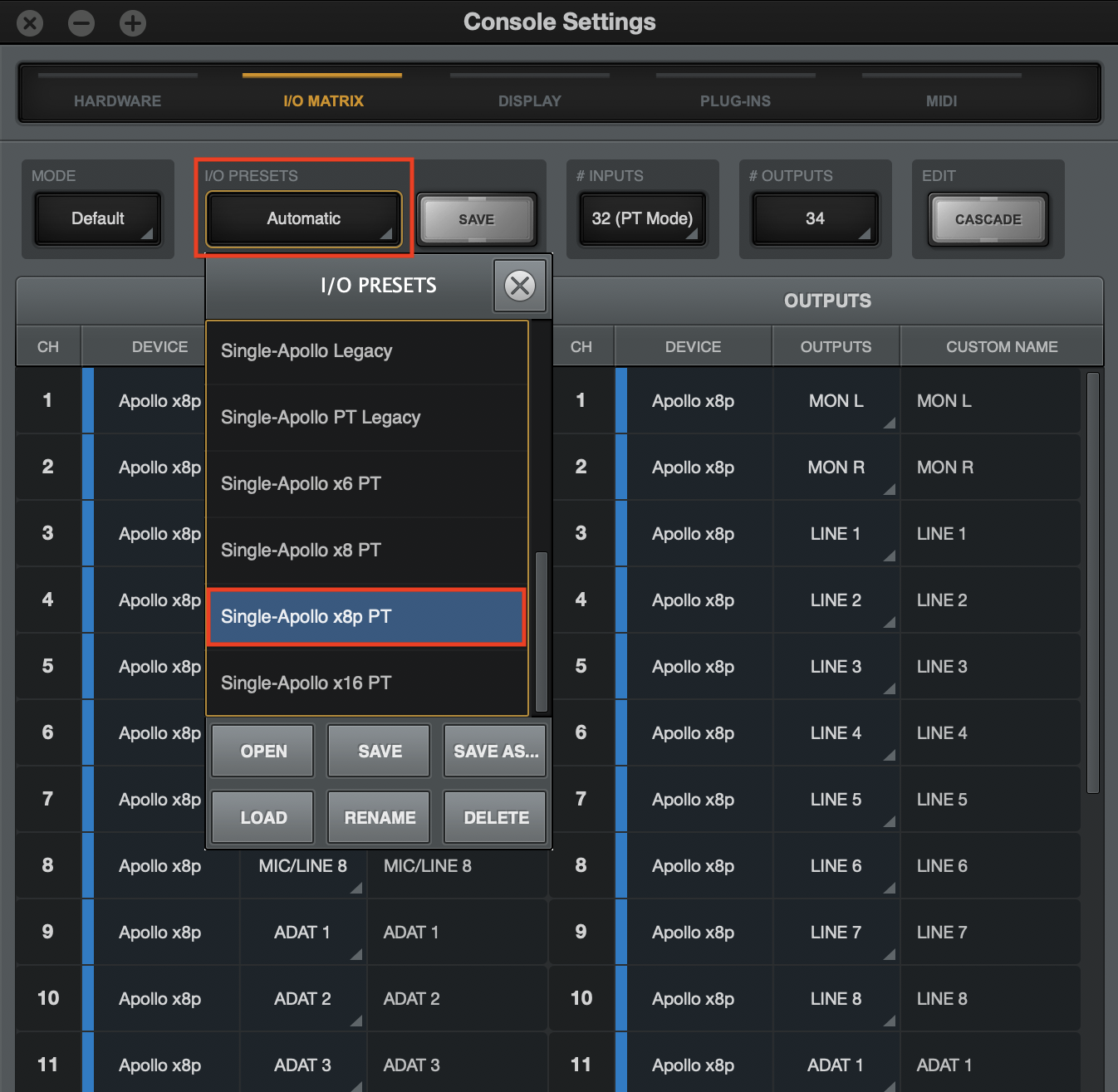Click the SAVE AS... button in the popup
1118x1092 pixels.
click(x=494, y=751)
